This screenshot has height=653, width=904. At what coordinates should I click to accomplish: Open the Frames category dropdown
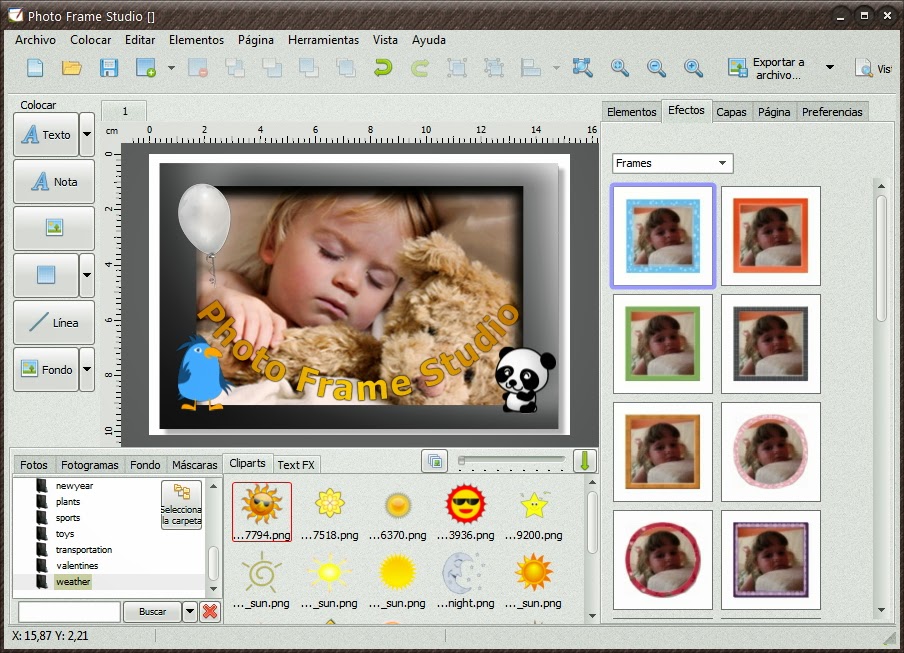pyautogui.click(x=671, y=162)
